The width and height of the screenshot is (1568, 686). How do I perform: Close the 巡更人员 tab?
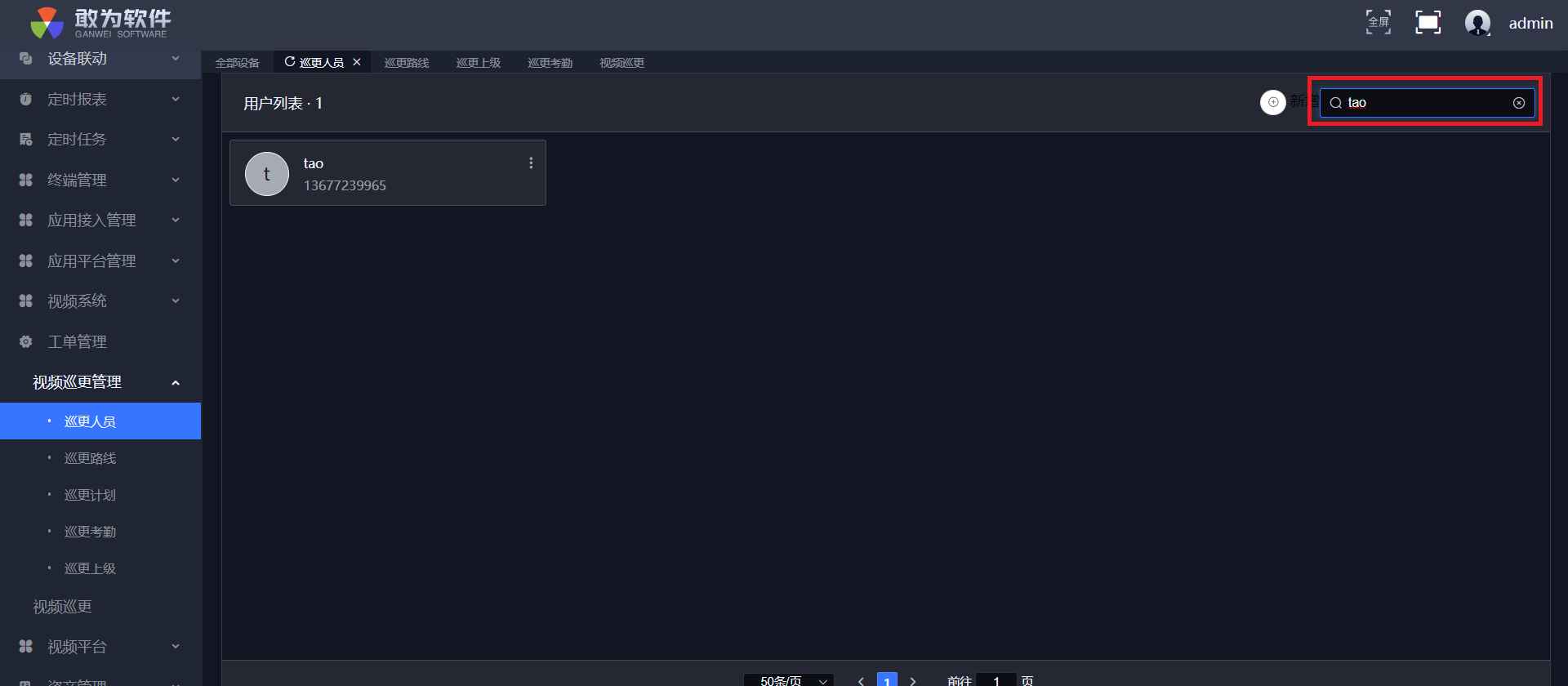point(357,62)
